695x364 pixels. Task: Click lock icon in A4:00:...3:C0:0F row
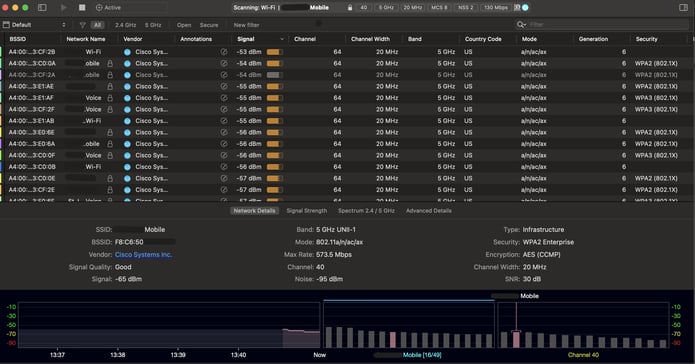pos(110,155)
